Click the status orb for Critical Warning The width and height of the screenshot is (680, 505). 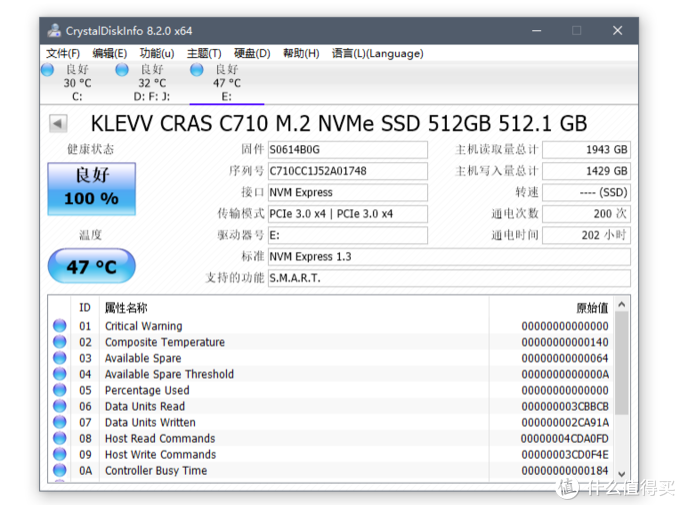tap(59, 326)
